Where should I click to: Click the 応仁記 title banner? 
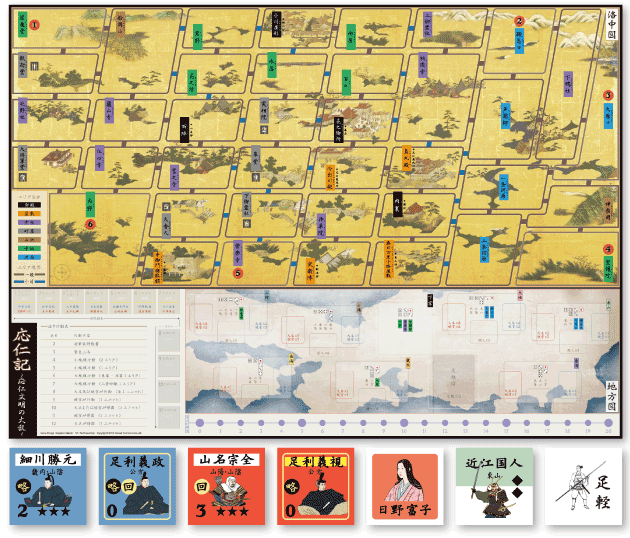22,378
